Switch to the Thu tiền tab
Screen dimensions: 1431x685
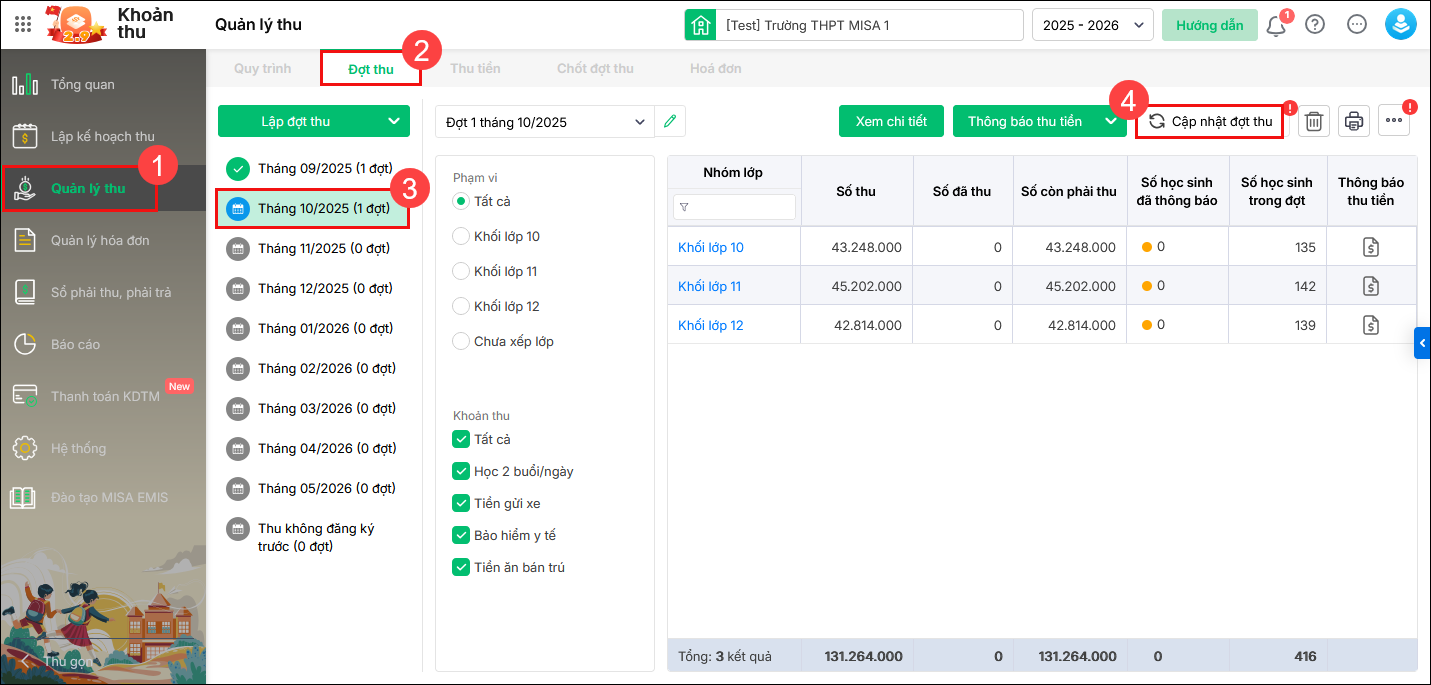pos(475,68)
